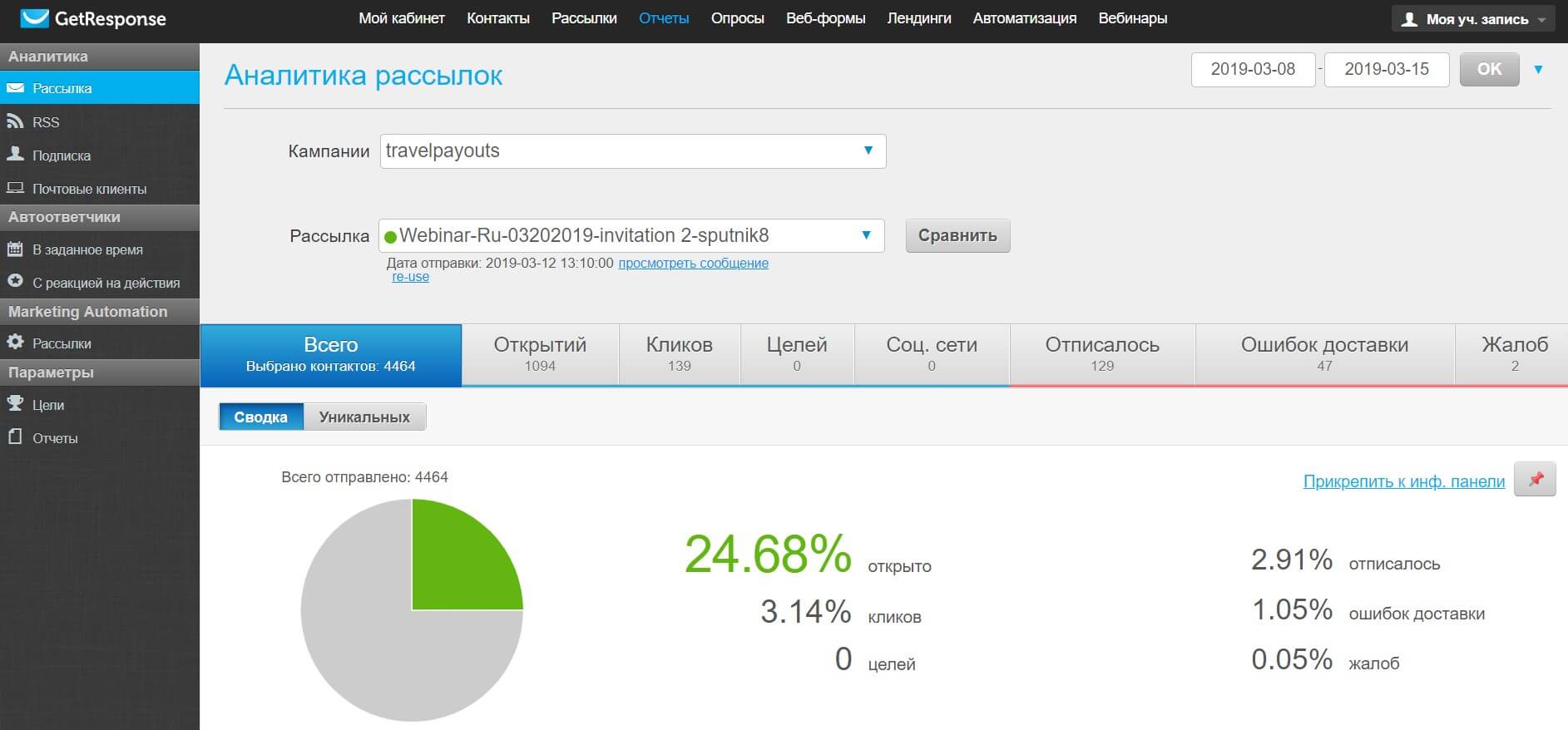This screenshot has width=1568, height=730.
Task: Click the Подписка person icon
Action: 15,155
